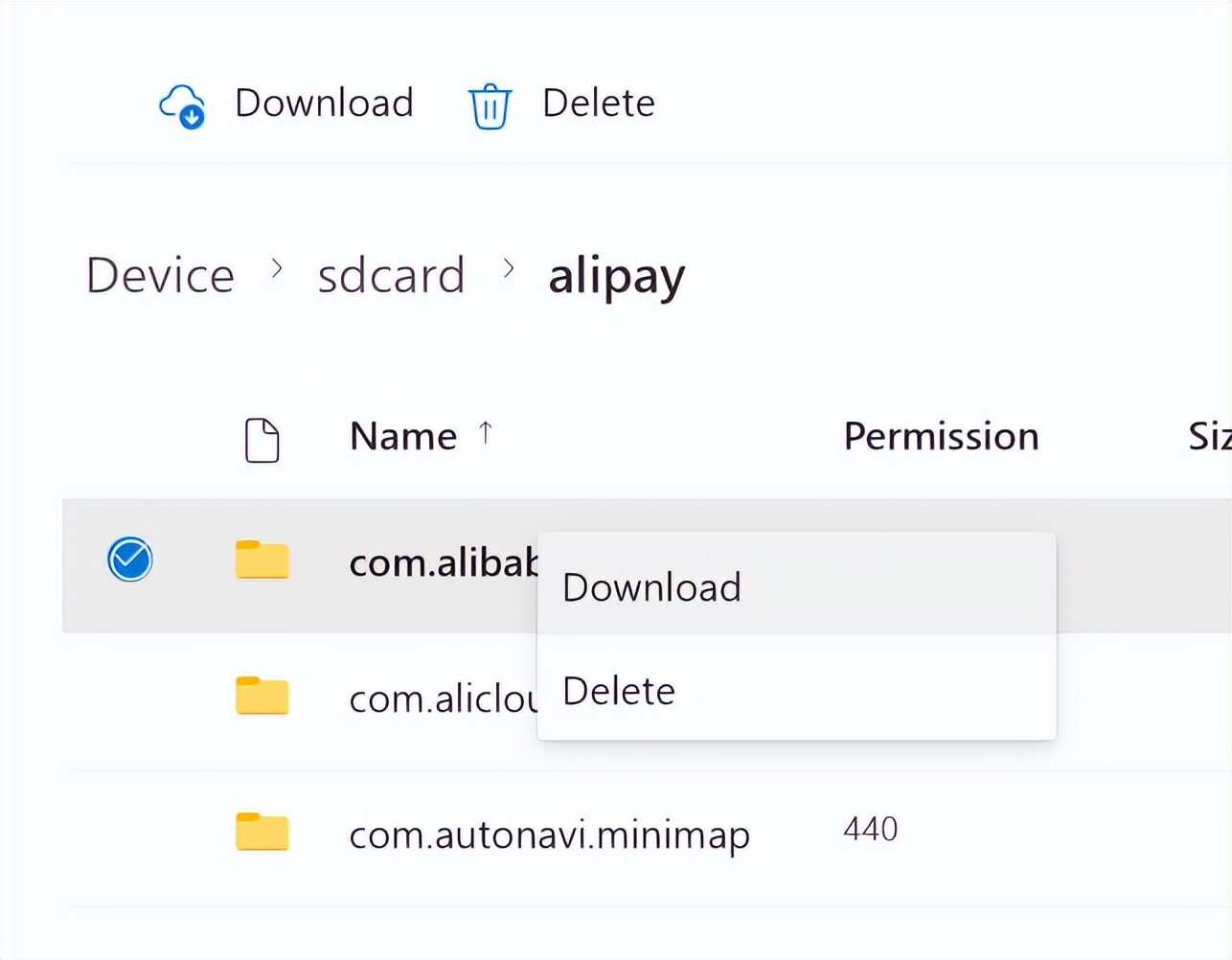Image resolution: width=1232 pixels, height=960 pixels.
Task: Click the toolbar Delete text label
Action: pos(598,103)
